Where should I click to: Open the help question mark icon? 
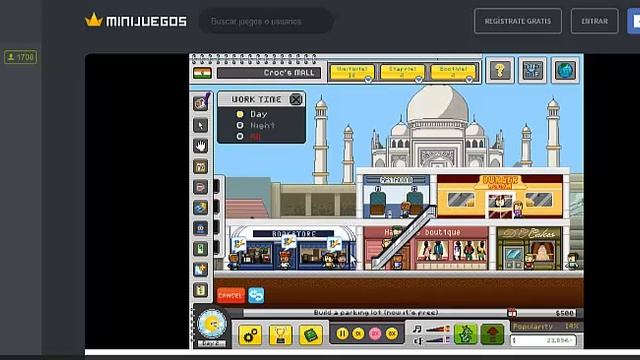point(500,71)
